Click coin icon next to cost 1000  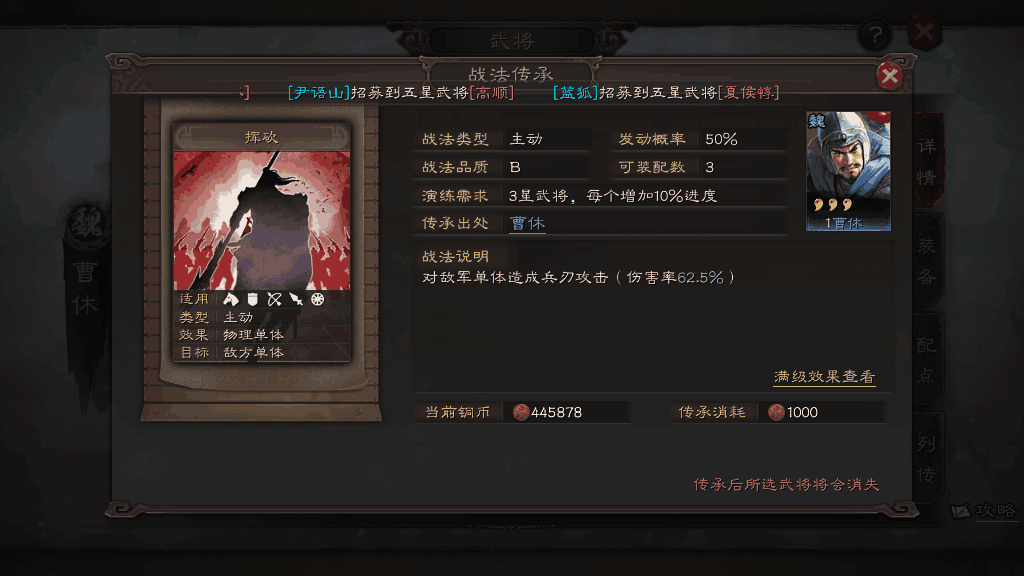(x=776, y=412)
